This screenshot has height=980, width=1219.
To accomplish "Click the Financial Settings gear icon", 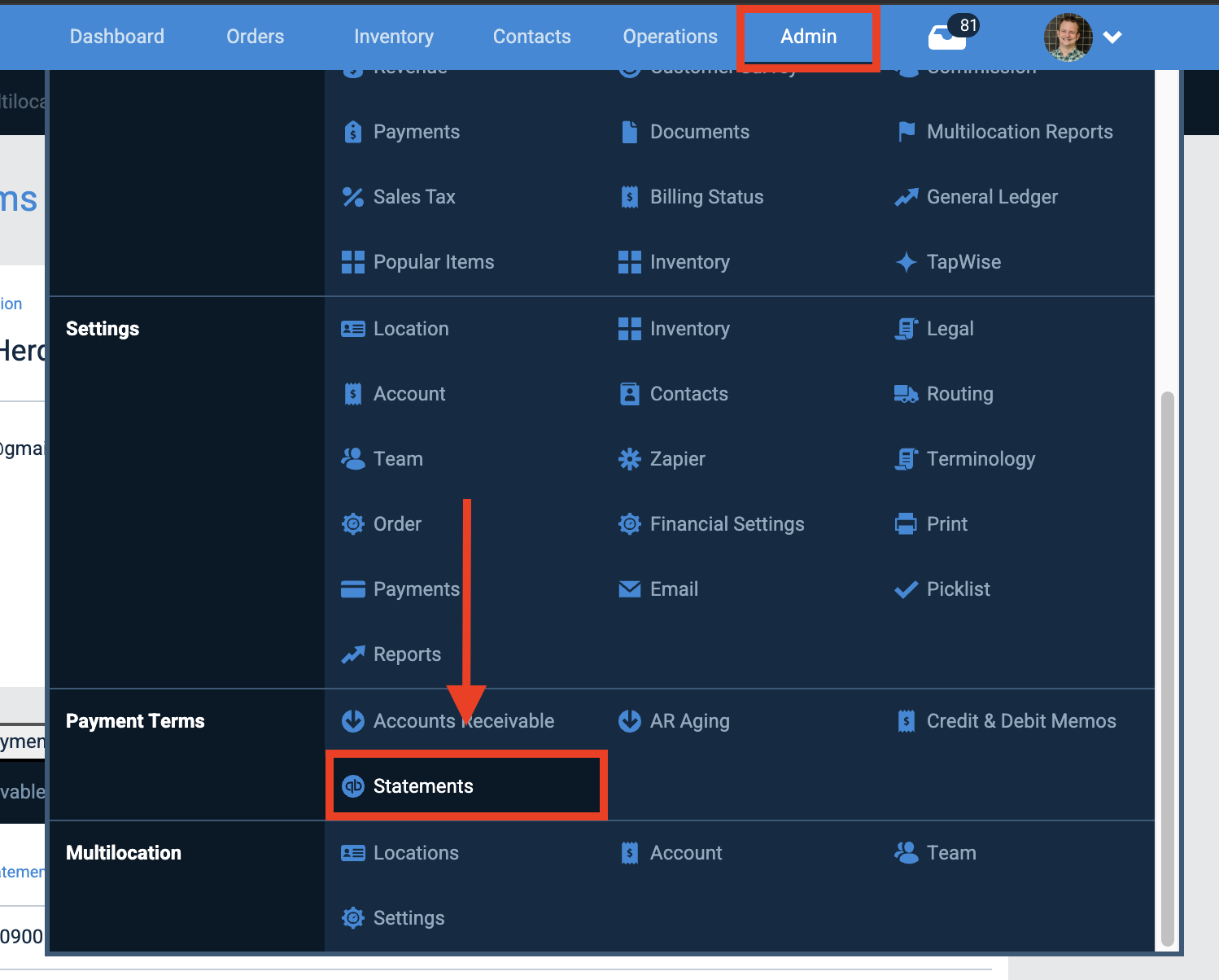I will click(x=629, y=524).
